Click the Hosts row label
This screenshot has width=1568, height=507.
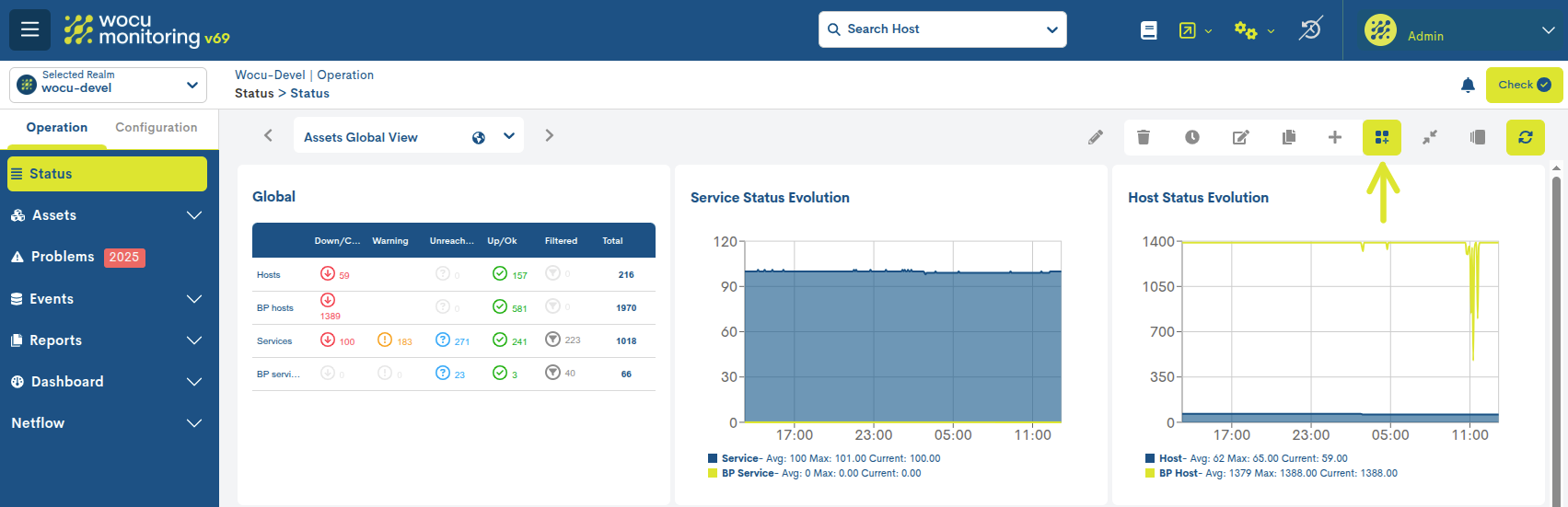pyautogui.click(x=269, y=275)
